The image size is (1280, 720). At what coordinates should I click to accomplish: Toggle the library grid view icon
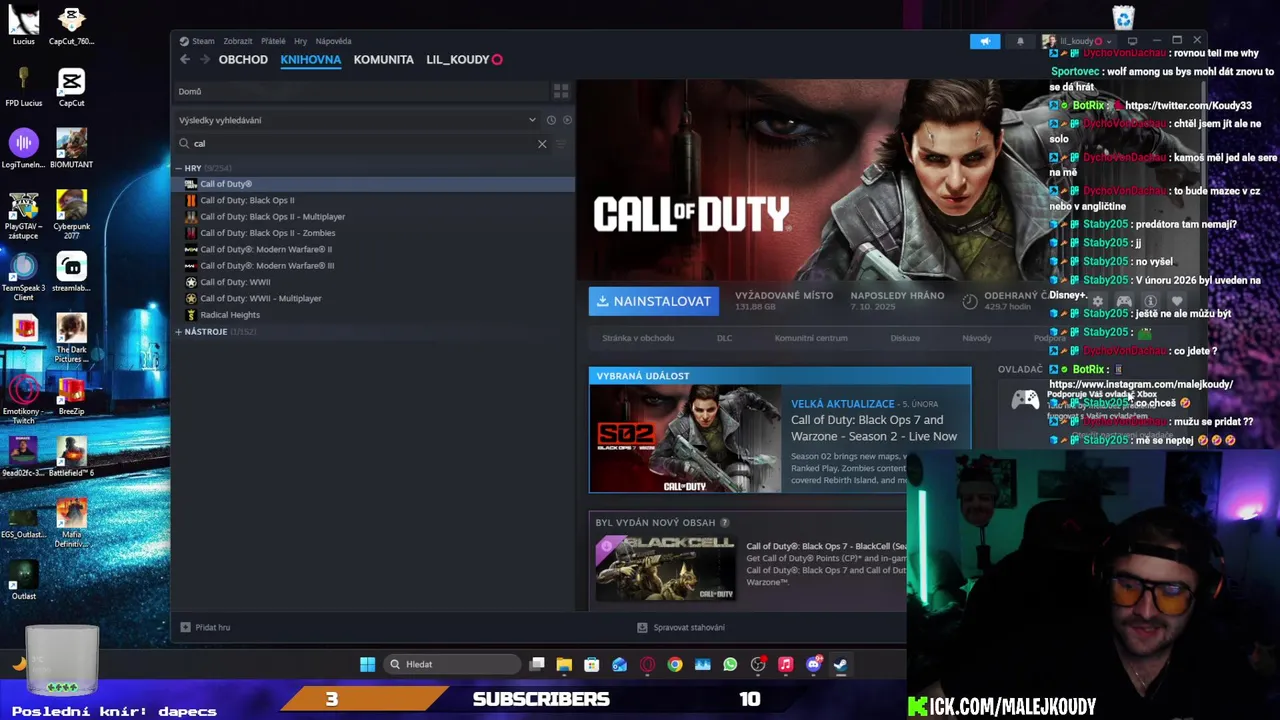561,91
